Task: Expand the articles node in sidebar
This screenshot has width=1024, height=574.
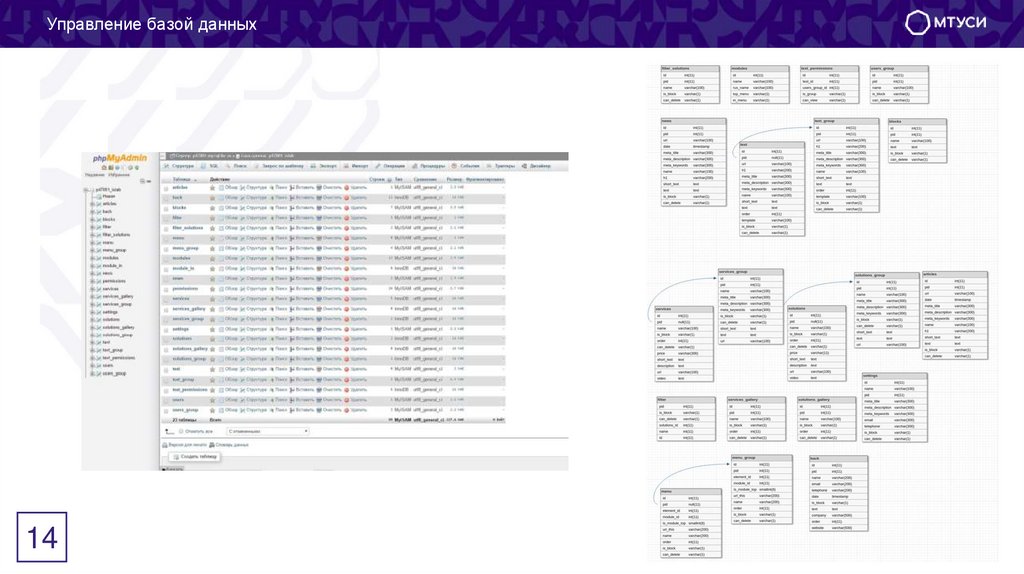Action: click(x=93, y=204)
